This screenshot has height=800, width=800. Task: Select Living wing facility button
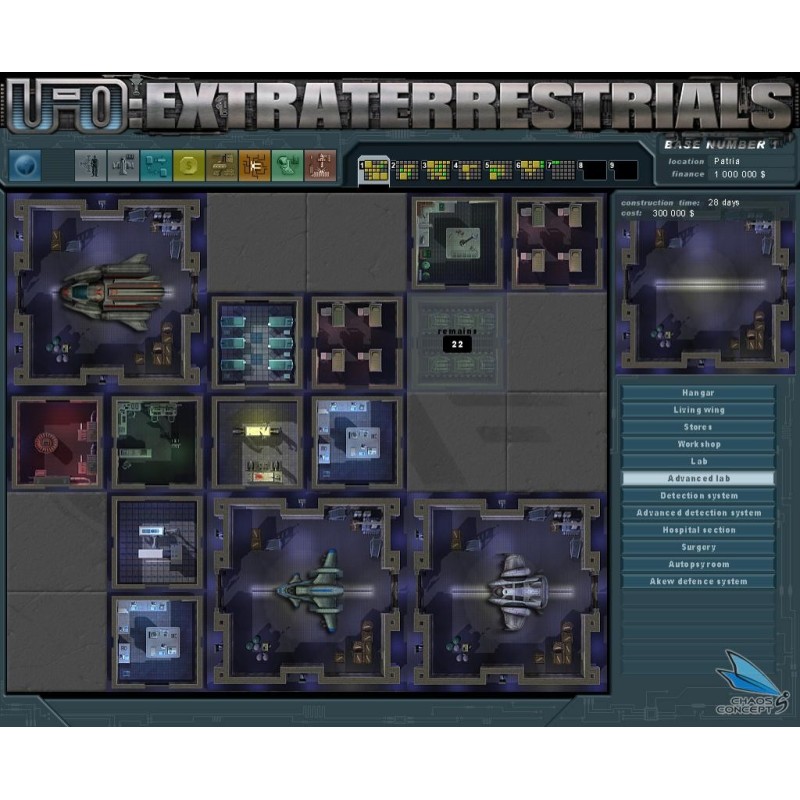click(x=698, y=410)
